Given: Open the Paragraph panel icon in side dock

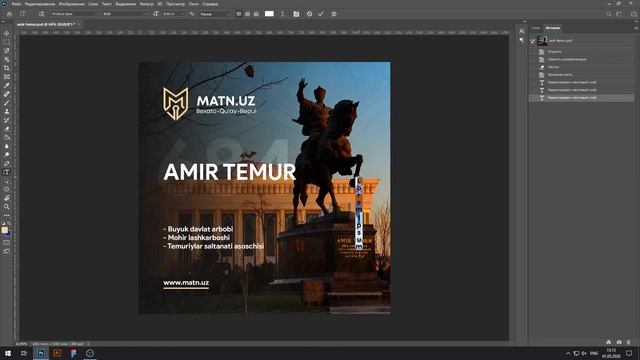Looking at the screenshot, I should (x=522, y=40).
